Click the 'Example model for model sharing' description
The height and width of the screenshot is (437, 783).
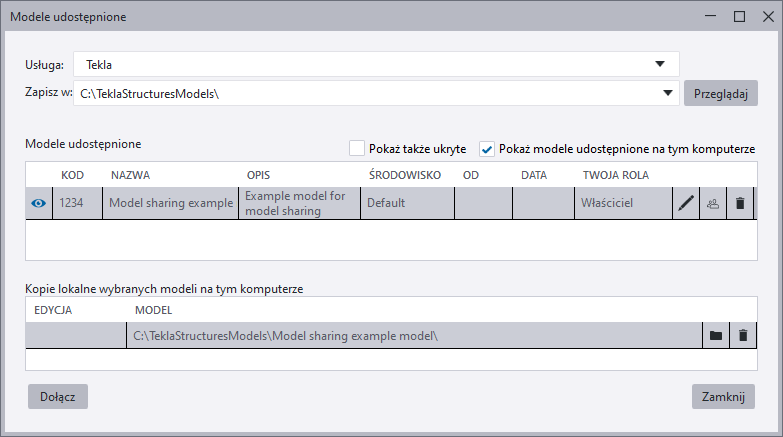tap(300, 203)
